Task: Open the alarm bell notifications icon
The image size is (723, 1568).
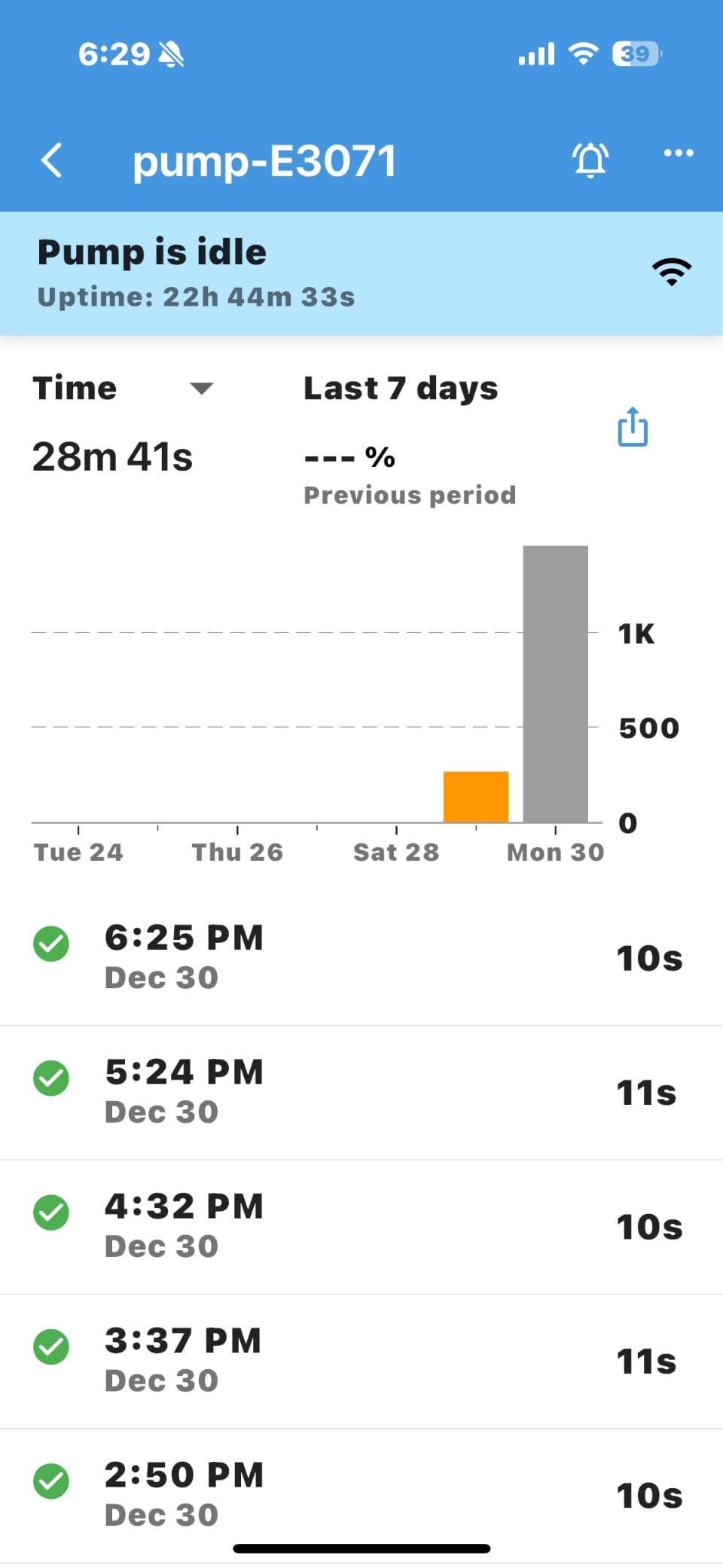Action: coord(590,160)
